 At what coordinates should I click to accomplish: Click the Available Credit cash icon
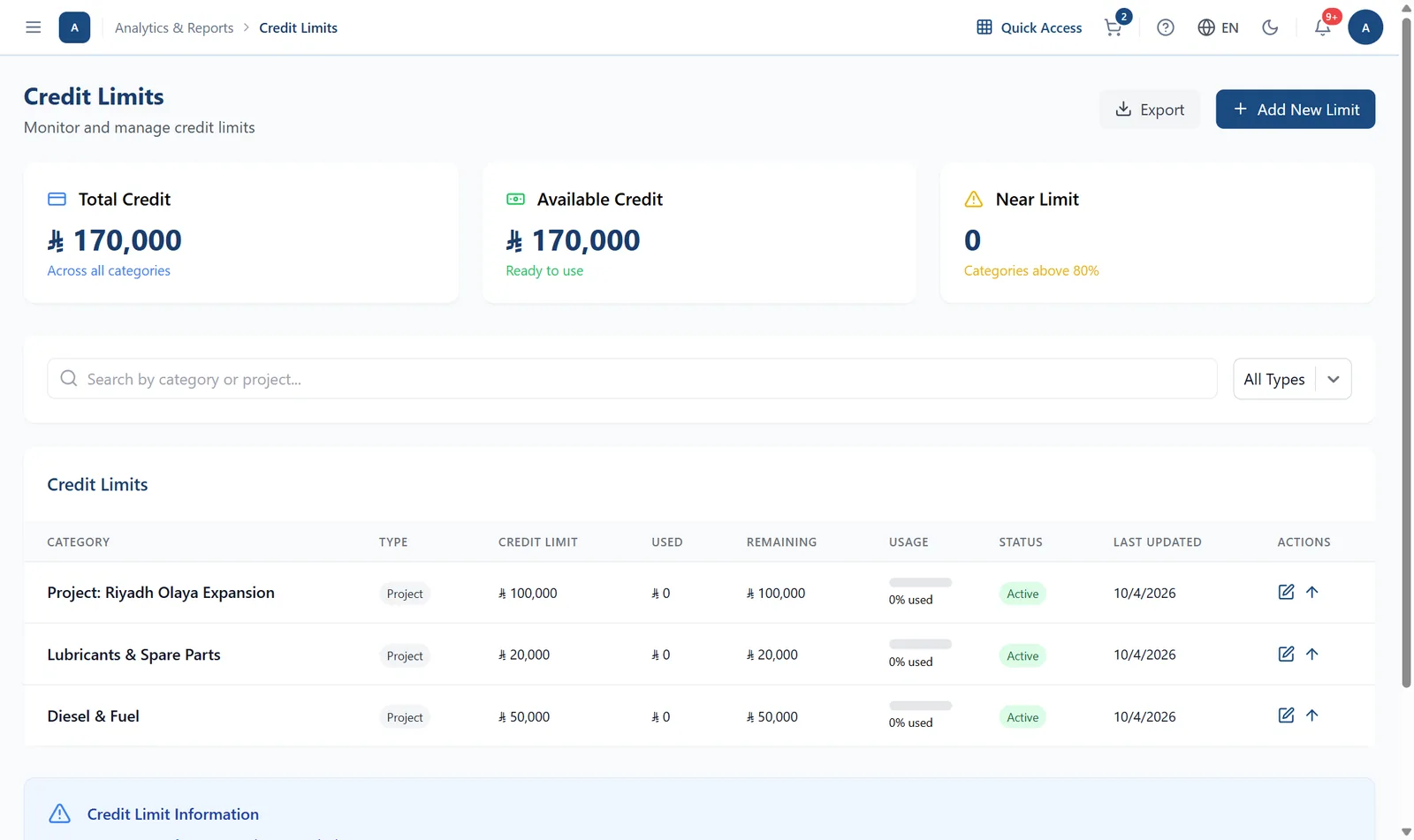(515, 199)
